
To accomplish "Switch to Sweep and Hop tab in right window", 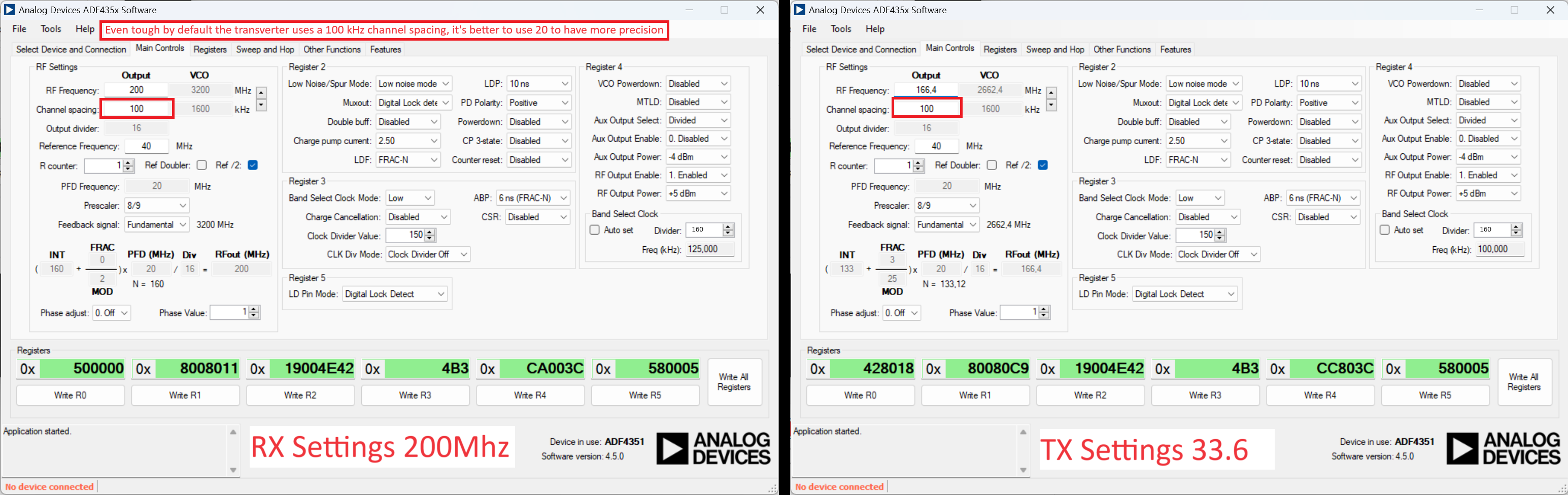I will tap(1055, 49).
